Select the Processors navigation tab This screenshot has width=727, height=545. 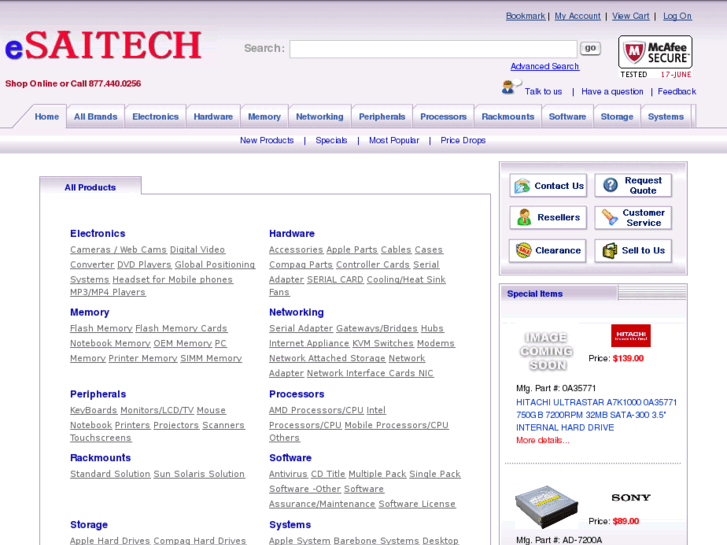point(443,116)
